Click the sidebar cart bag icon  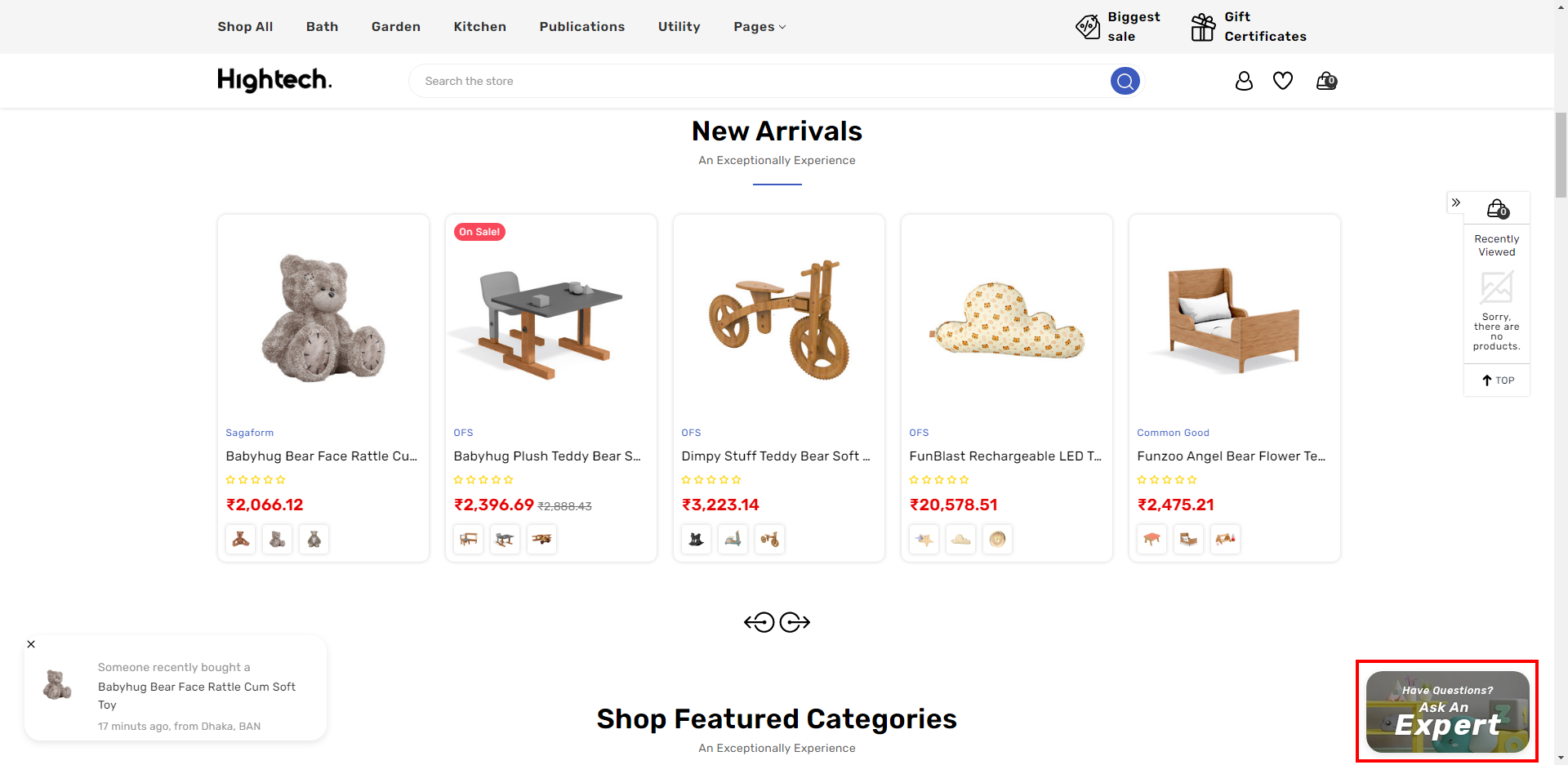(x=1497, y=209)
